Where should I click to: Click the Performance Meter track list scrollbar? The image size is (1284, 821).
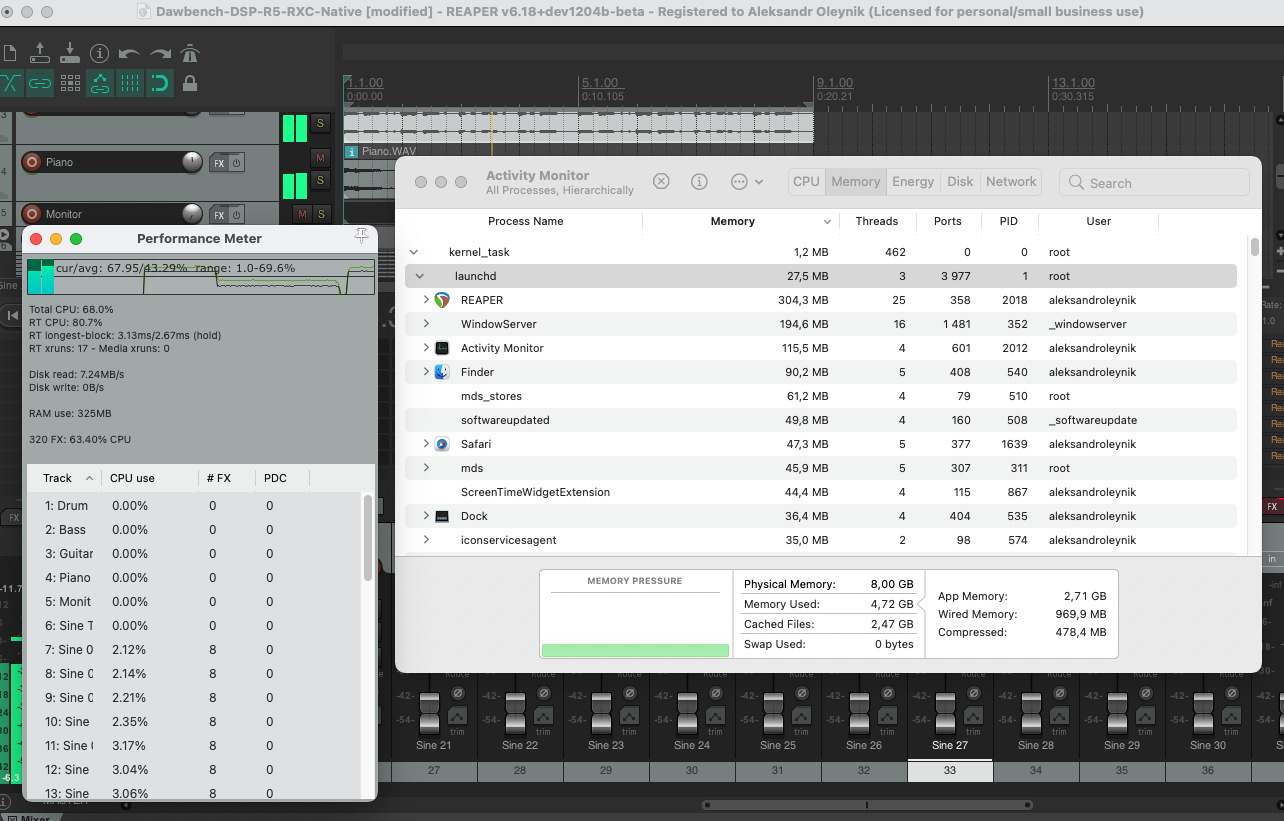(368, 538)
